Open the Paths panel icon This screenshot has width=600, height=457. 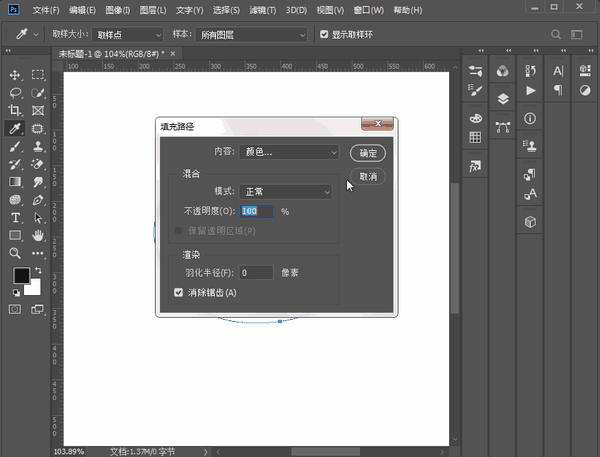point(503,127)
